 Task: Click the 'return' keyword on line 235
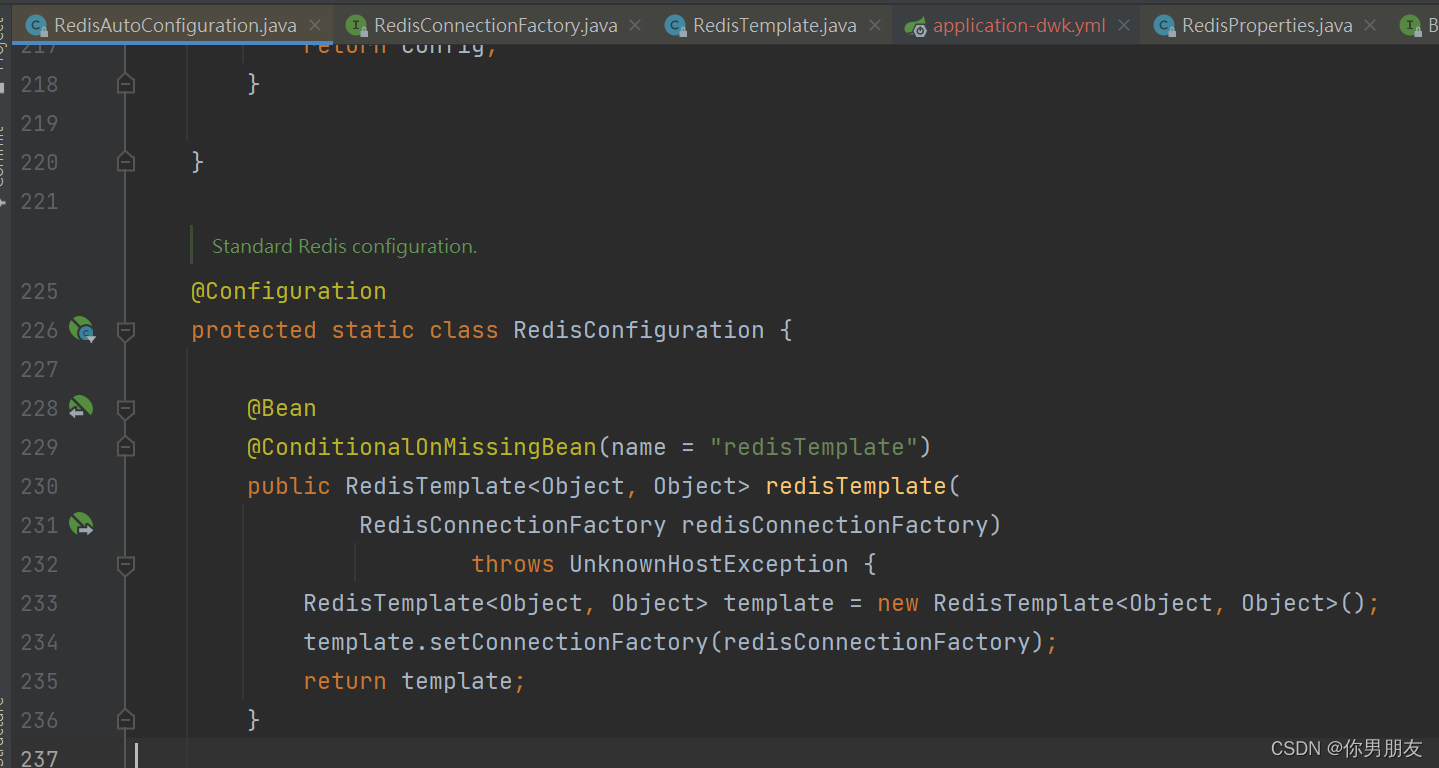tap(345, 681)
